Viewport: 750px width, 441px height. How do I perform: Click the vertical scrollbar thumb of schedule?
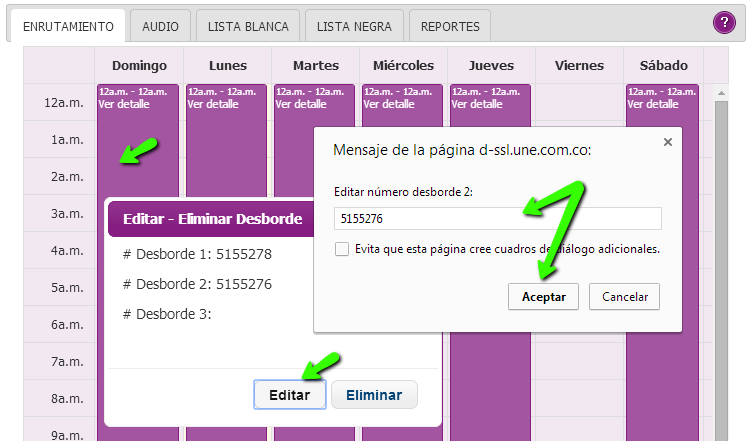[x=721, y=270]
